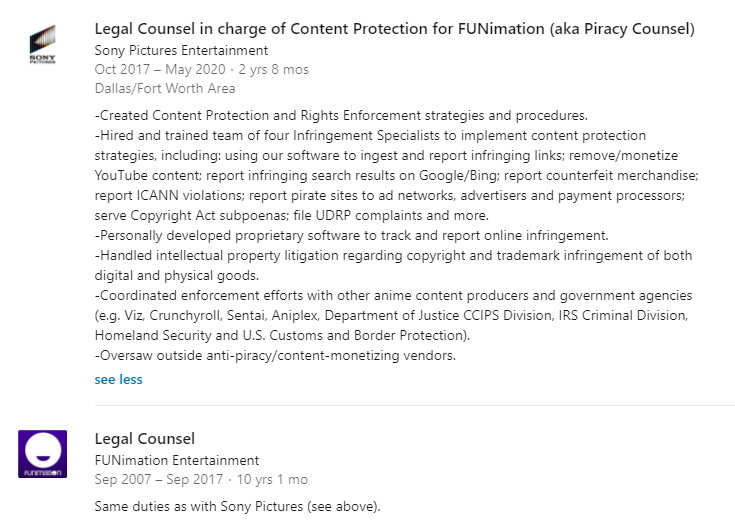The image size is (735, 524).
Task: Click the '2 yrs 8 mos' duration text
Action: pos(274,69)
